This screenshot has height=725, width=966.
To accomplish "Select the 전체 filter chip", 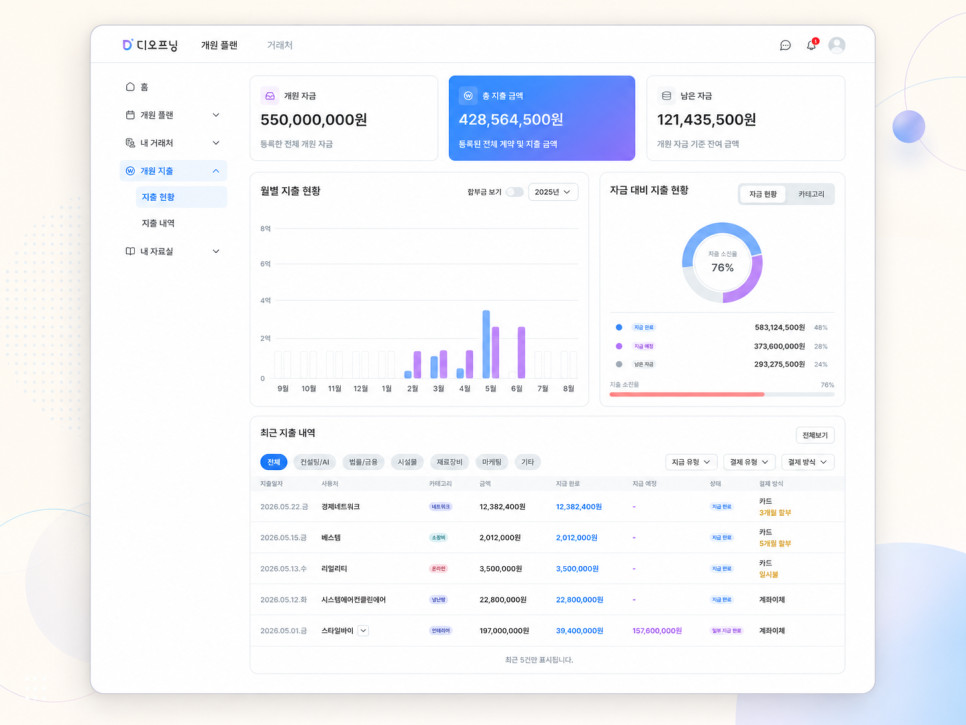I will click(274, 462).
